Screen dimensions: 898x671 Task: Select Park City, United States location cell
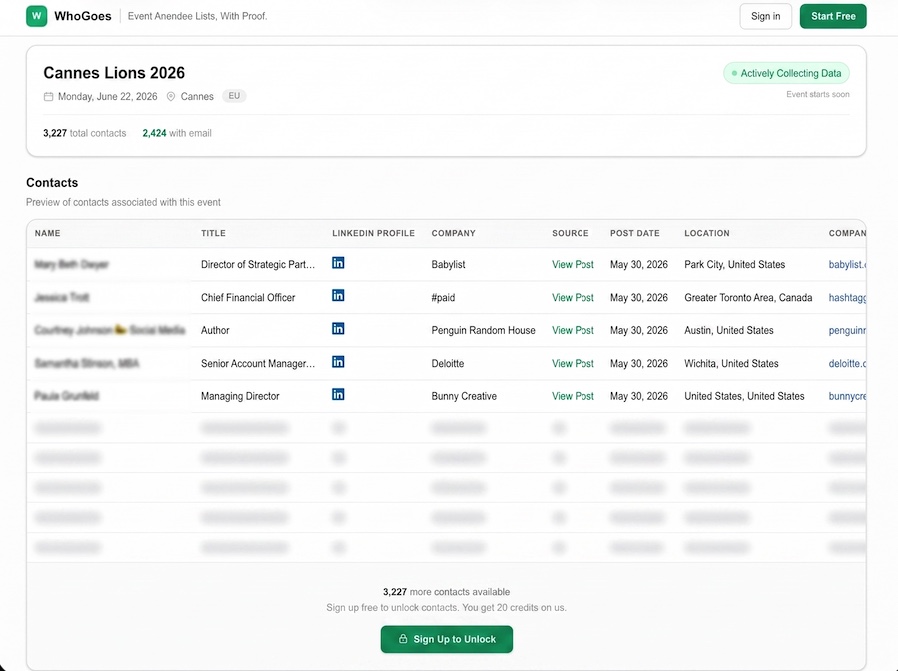click(735, 265)
